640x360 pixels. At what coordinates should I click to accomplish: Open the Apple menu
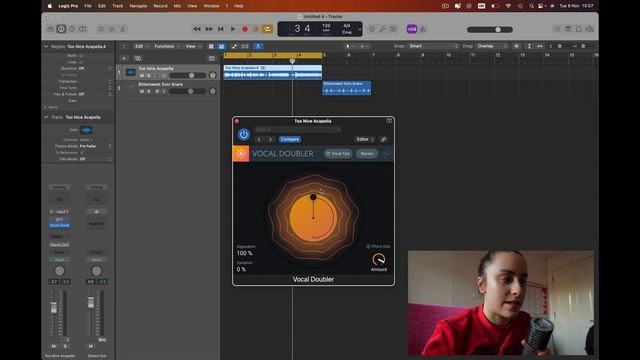(49, 6)
